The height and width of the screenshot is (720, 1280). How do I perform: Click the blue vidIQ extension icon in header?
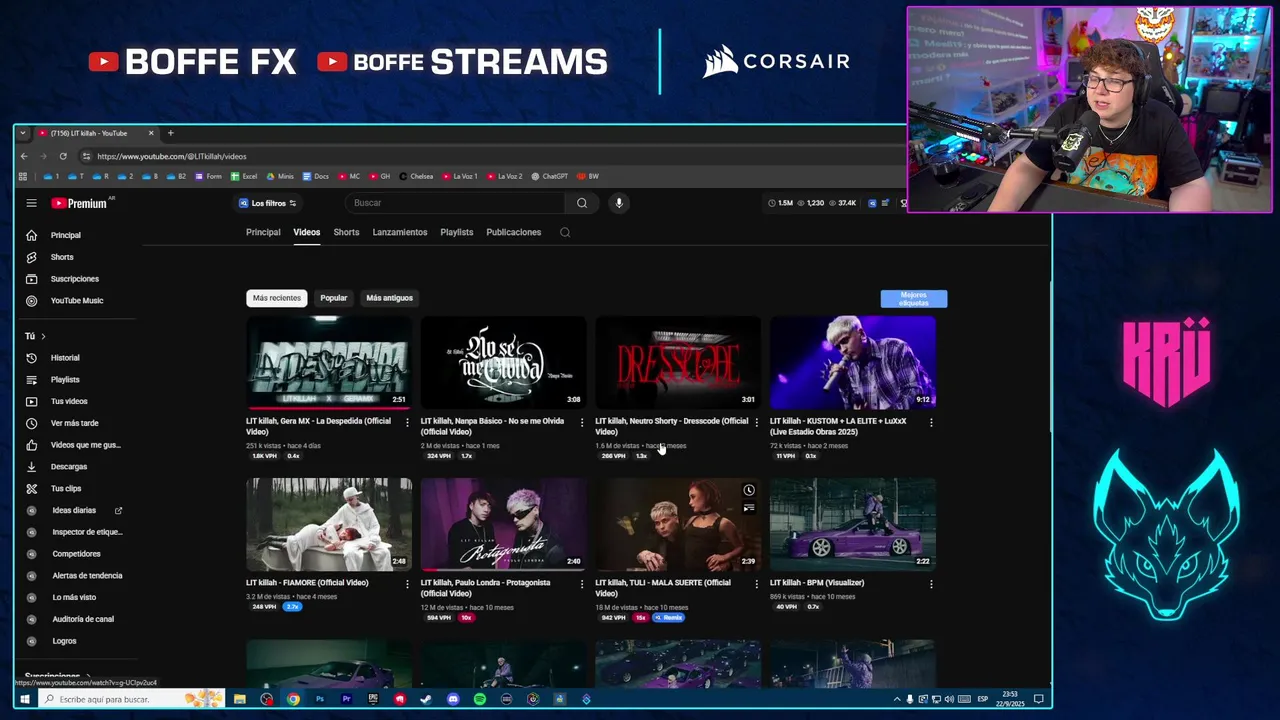pos(872,203)
